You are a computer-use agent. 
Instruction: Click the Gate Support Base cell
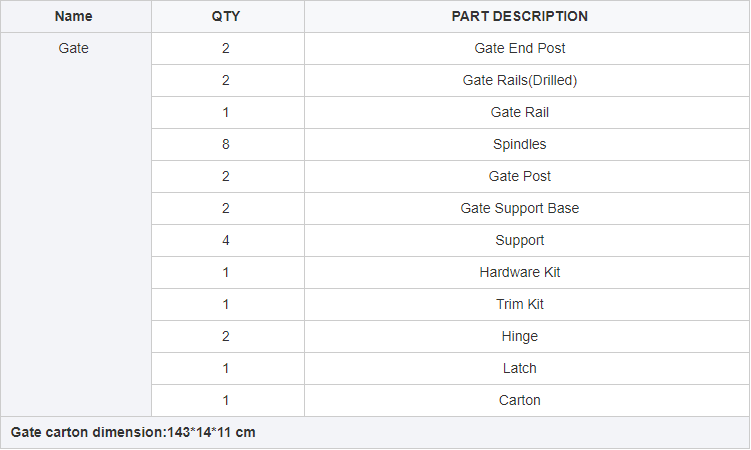(520, 209)
